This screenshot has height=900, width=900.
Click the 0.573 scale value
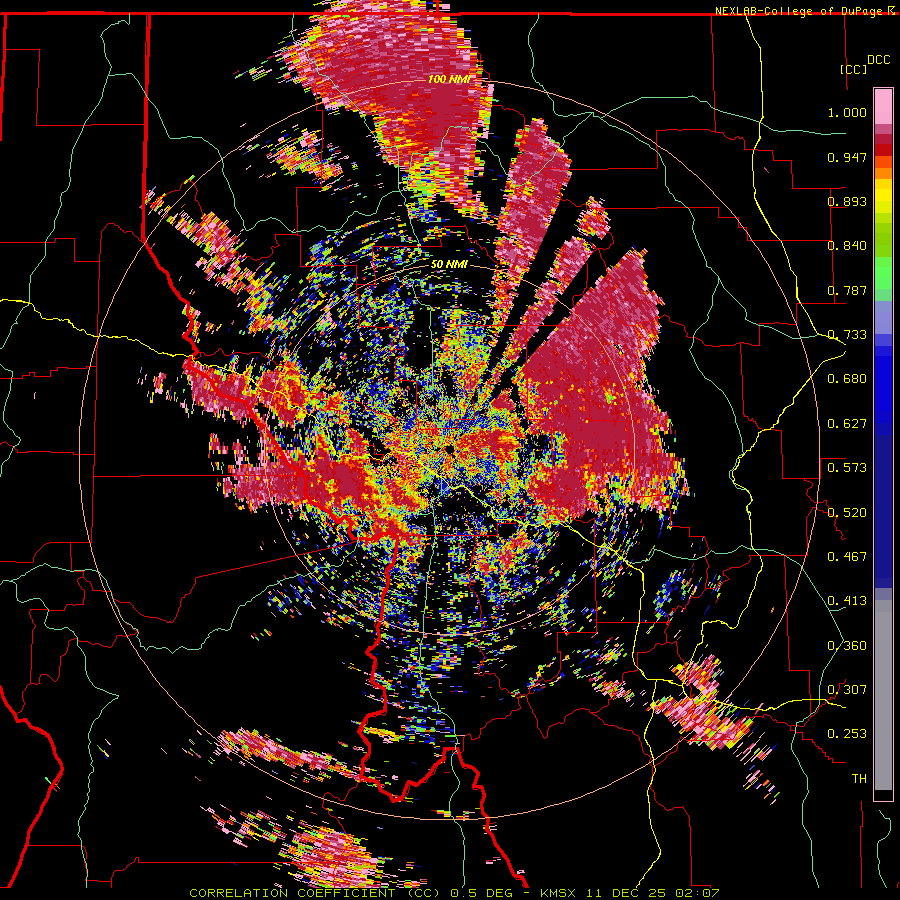(x=847, y=468)
